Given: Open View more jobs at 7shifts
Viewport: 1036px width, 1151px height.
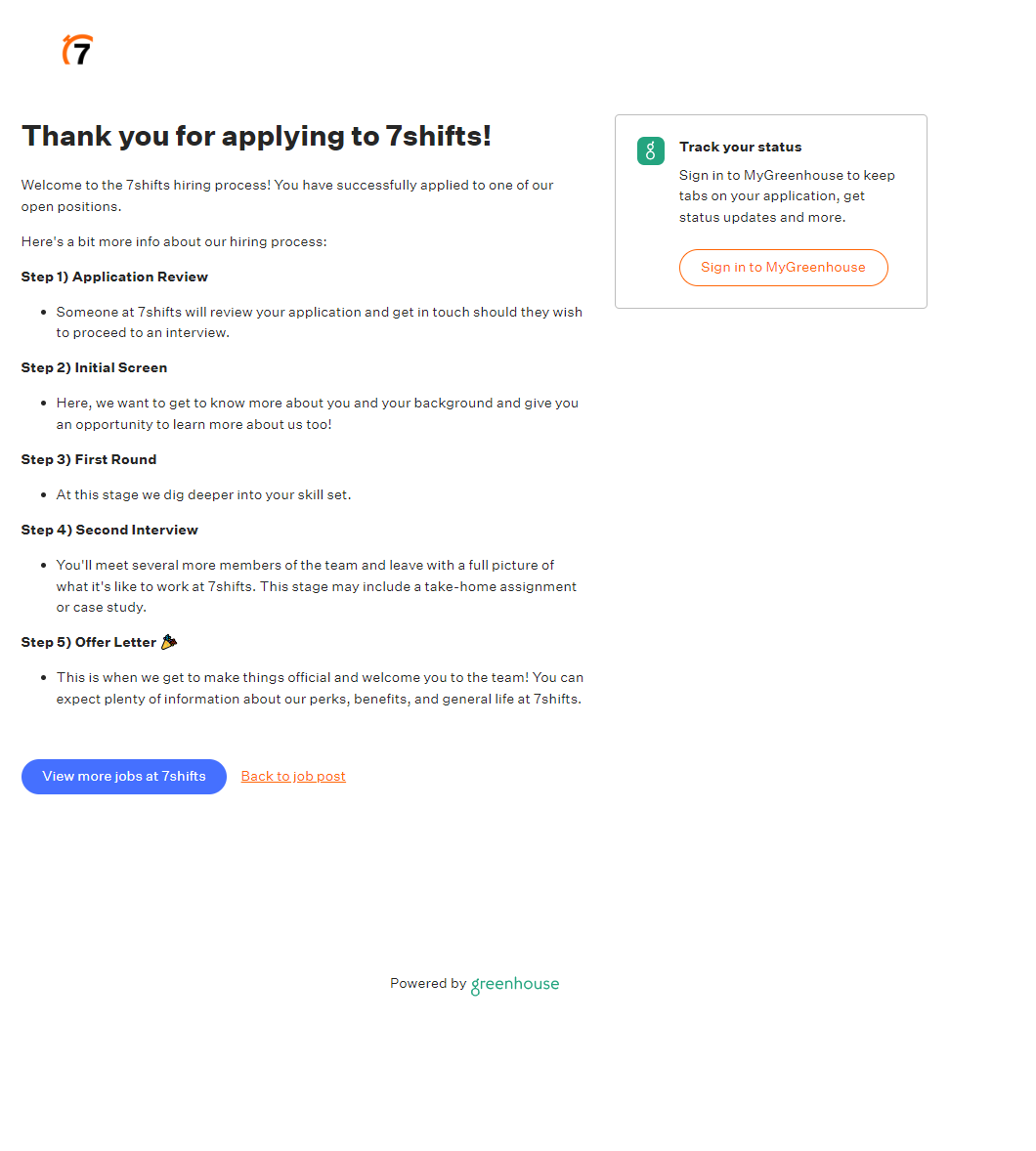Looking at the screenshot, I should 124,777.
